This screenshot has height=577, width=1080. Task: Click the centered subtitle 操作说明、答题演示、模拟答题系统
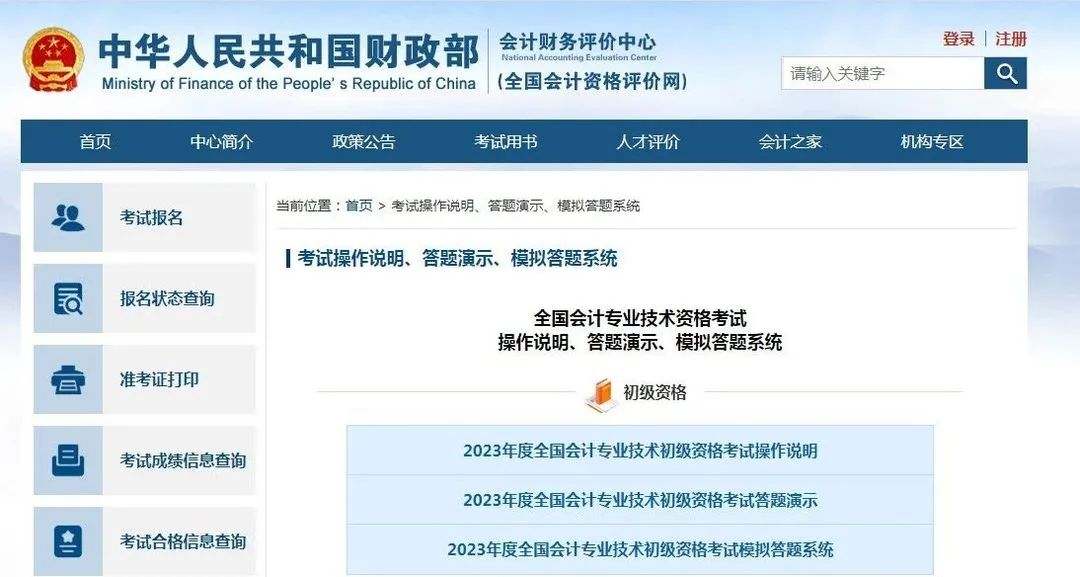(x=640, y=342)
